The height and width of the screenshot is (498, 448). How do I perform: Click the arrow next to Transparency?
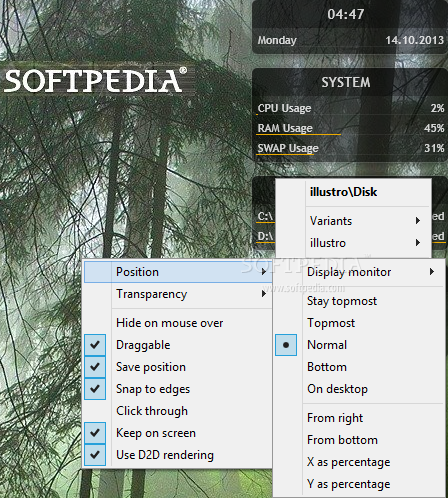coord(264,294)
